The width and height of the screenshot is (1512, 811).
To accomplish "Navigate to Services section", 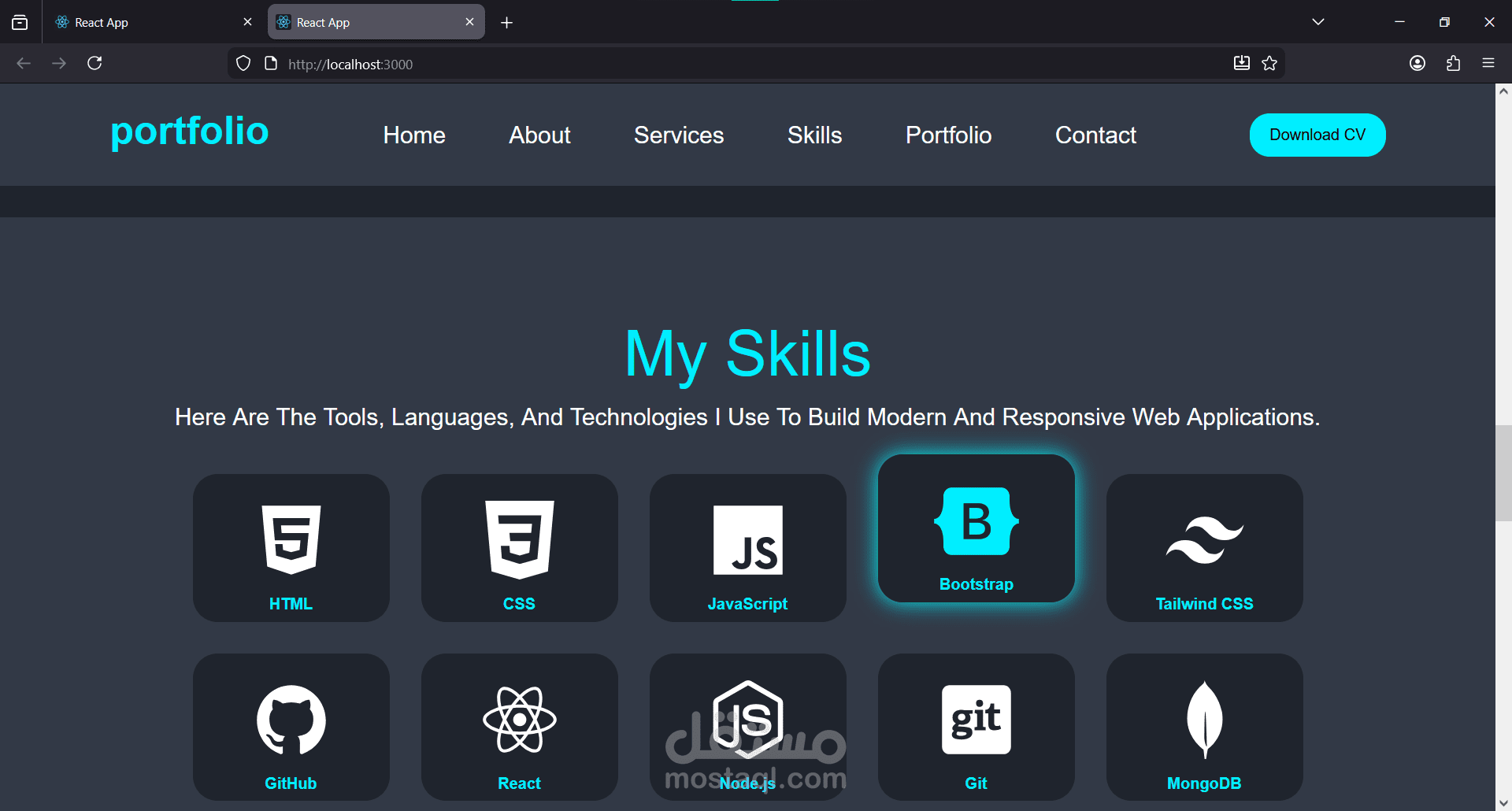I will [x=679, y=135].
